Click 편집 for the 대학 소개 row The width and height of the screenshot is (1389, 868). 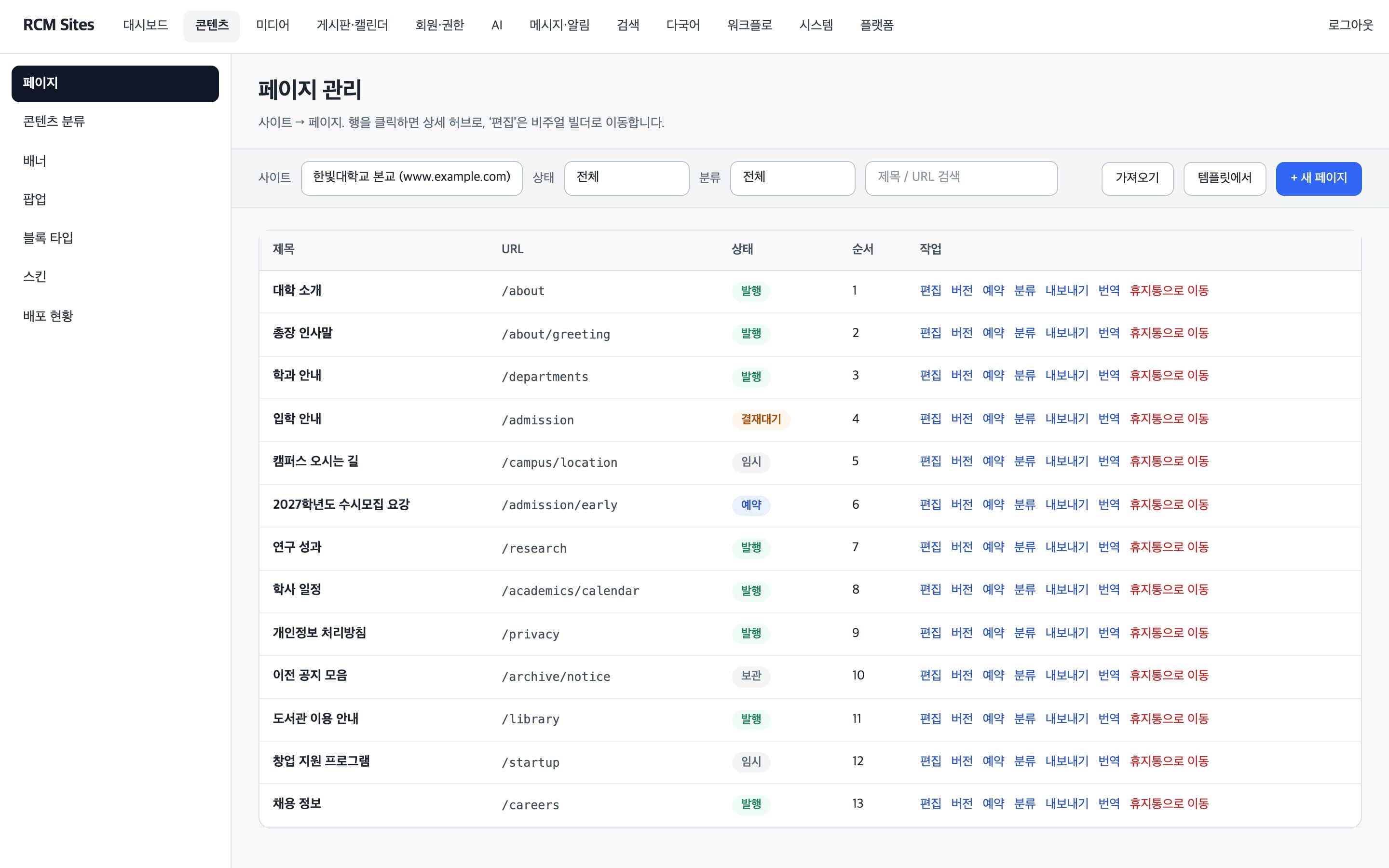pos(930,290)
